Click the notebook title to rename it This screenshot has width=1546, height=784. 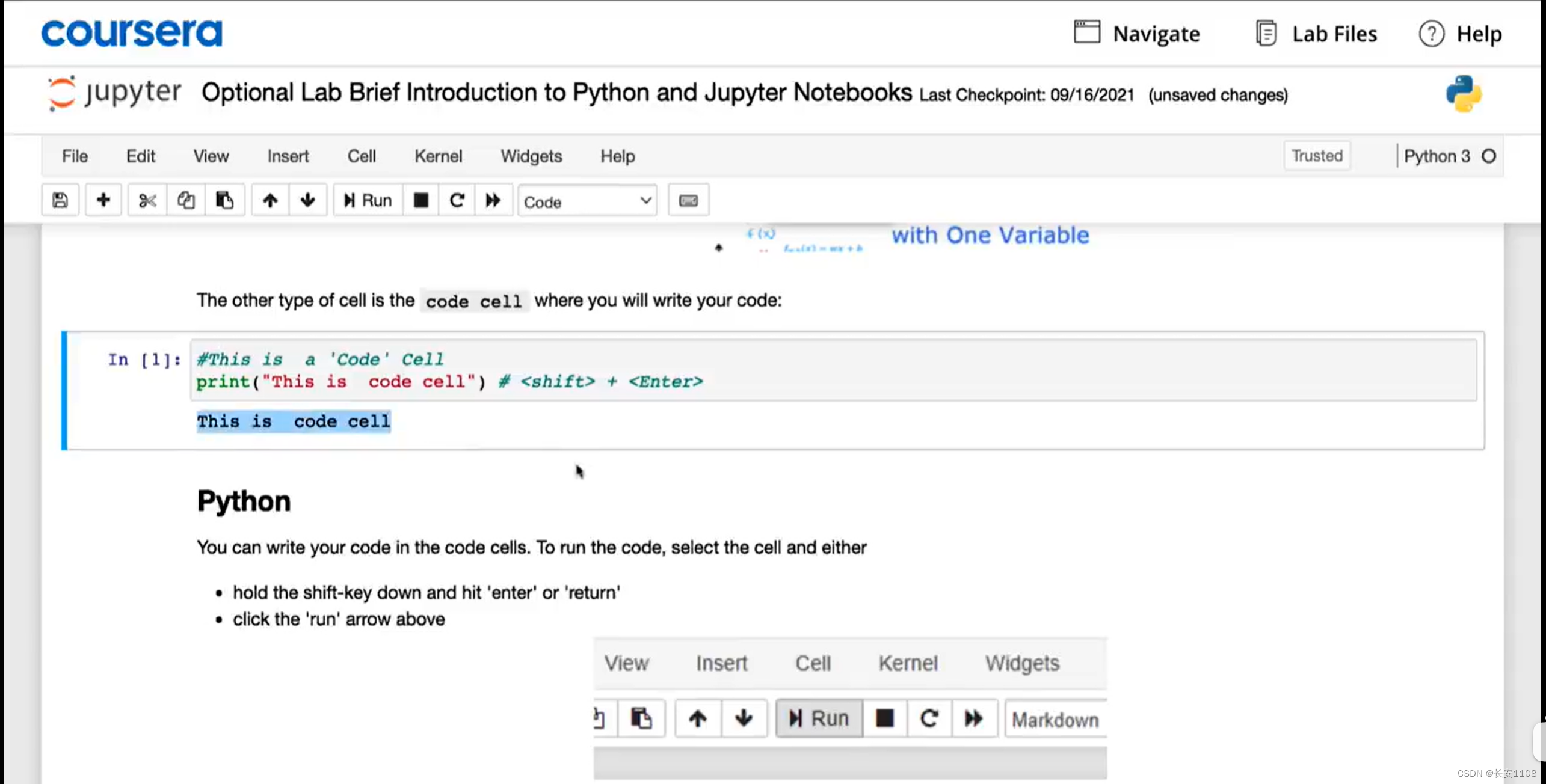[556, 93]
